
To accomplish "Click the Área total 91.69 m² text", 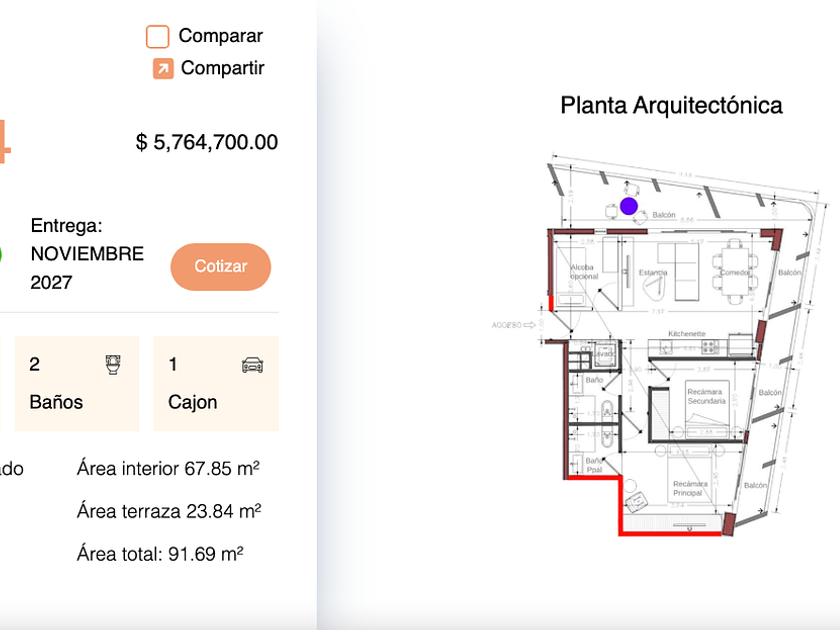I will tap(160, 554).
